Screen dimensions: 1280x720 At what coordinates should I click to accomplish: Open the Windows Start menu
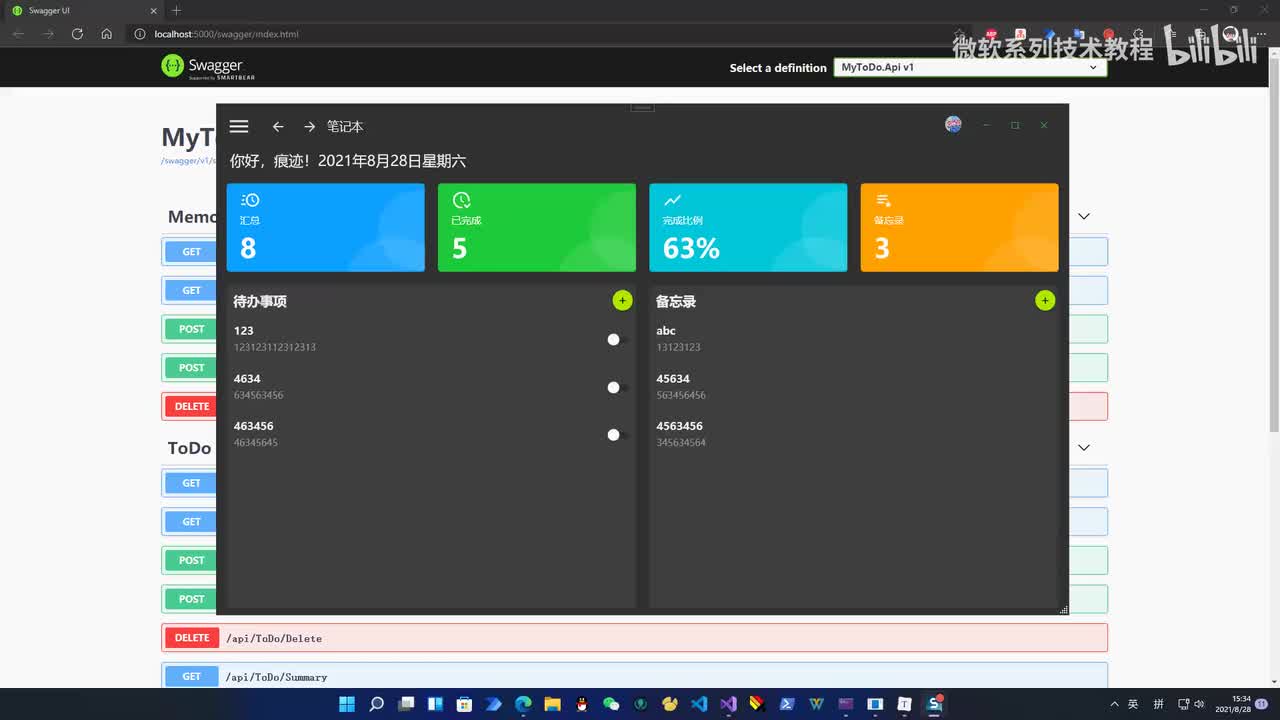[x=347, y=704]
